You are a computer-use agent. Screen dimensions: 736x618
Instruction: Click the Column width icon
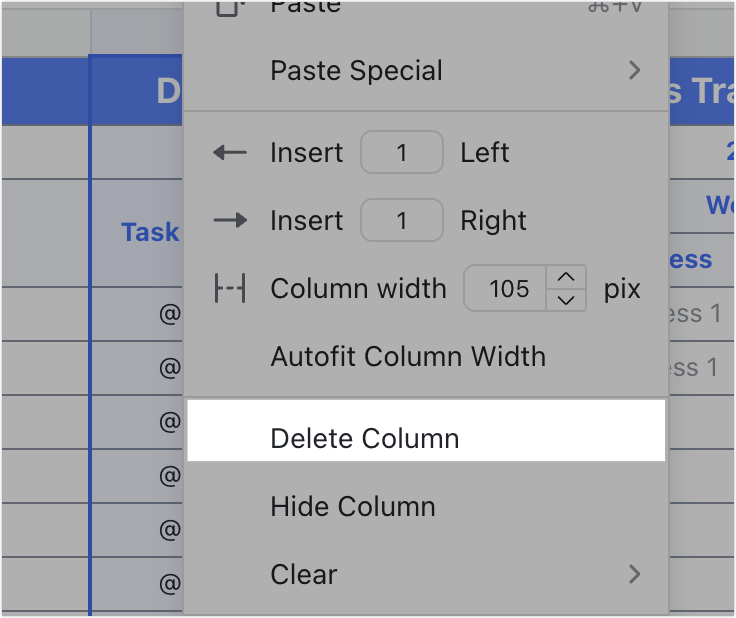230,288
